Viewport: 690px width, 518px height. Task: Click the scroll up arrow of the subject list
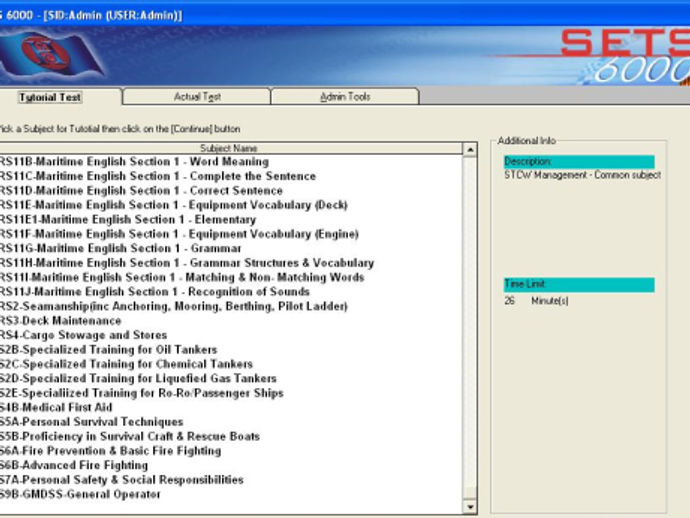click(470, 150)
